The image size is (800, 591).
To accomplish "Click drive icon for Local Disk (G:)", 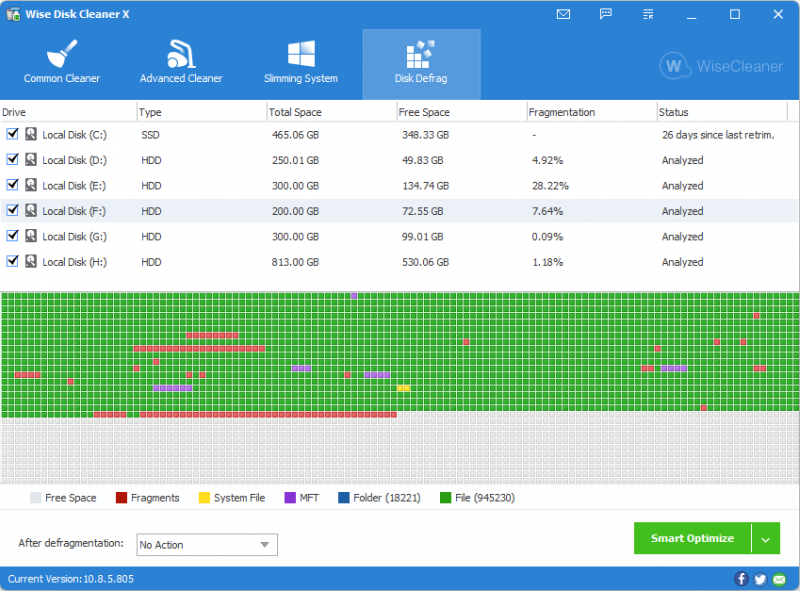I will 31,236.
